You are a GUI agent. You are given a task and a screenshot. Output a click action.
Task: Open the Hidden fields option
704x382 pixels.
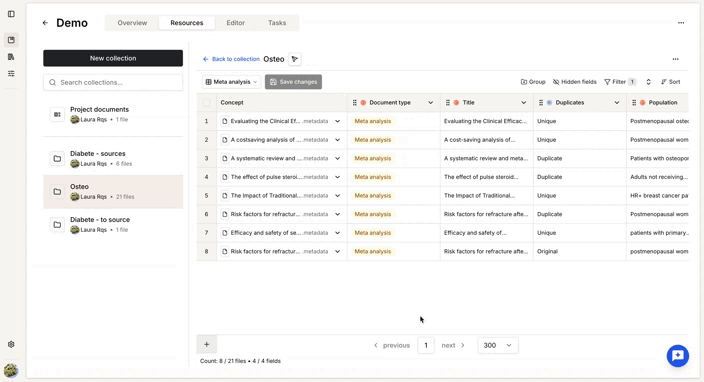[575, 82]
